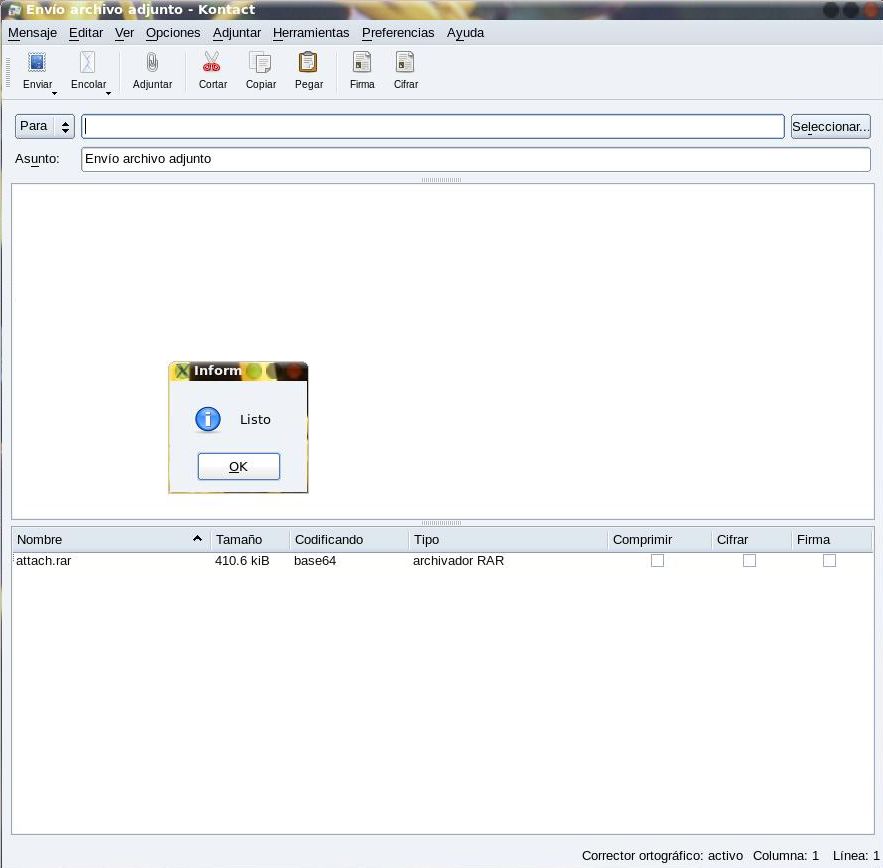Screen dimensions: 883x868
Task: Click the Tipo column header
Action: click(507, 540)
